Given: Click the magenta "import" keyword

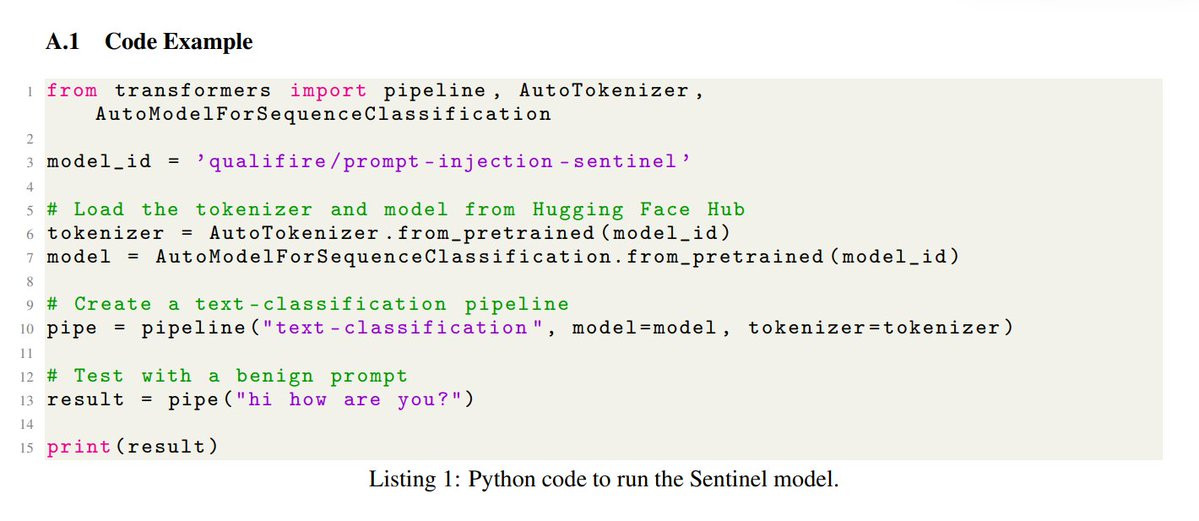Looking at the screenshot, I should pos(328,90).
